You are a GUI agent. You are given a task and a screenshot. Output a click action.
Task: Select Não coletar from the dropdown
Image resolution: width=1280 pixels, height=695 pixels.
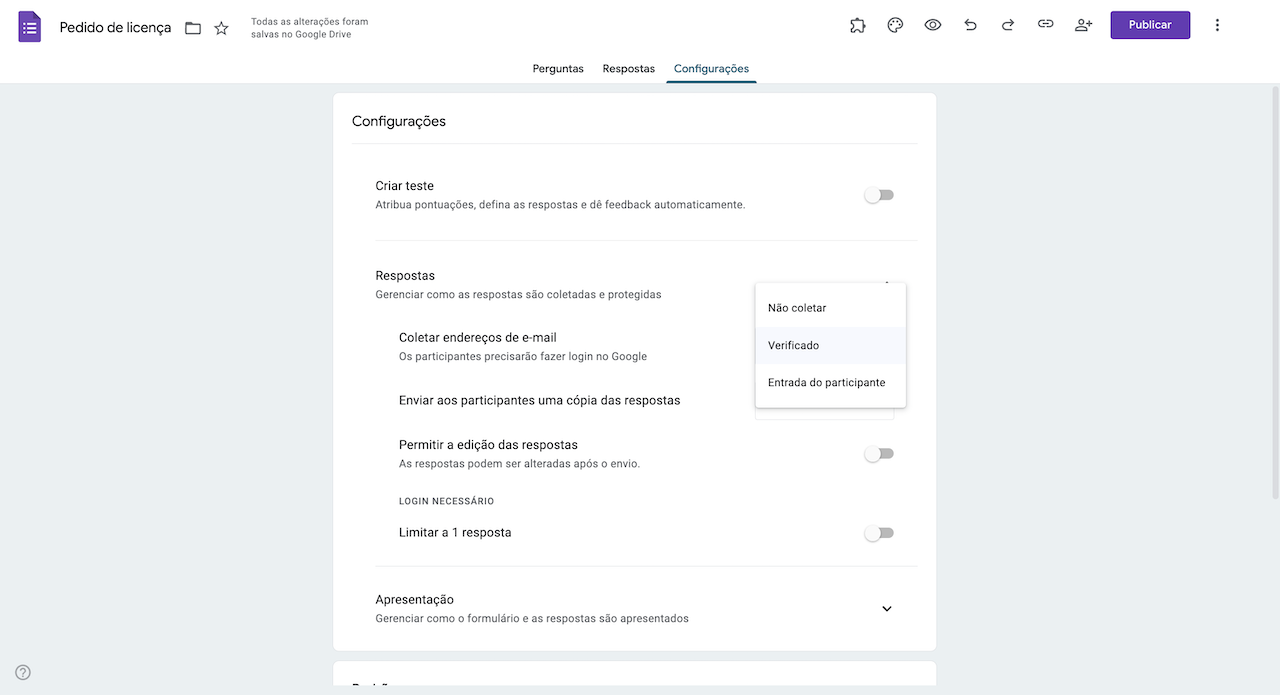point(797,308)
